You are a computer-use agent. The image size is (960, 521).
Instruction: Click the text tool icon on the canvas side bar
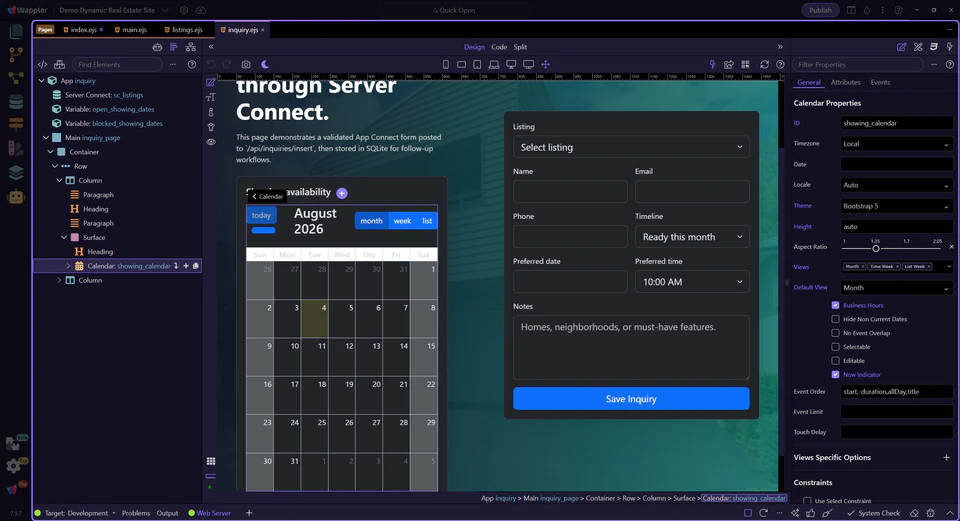[211, 97]
